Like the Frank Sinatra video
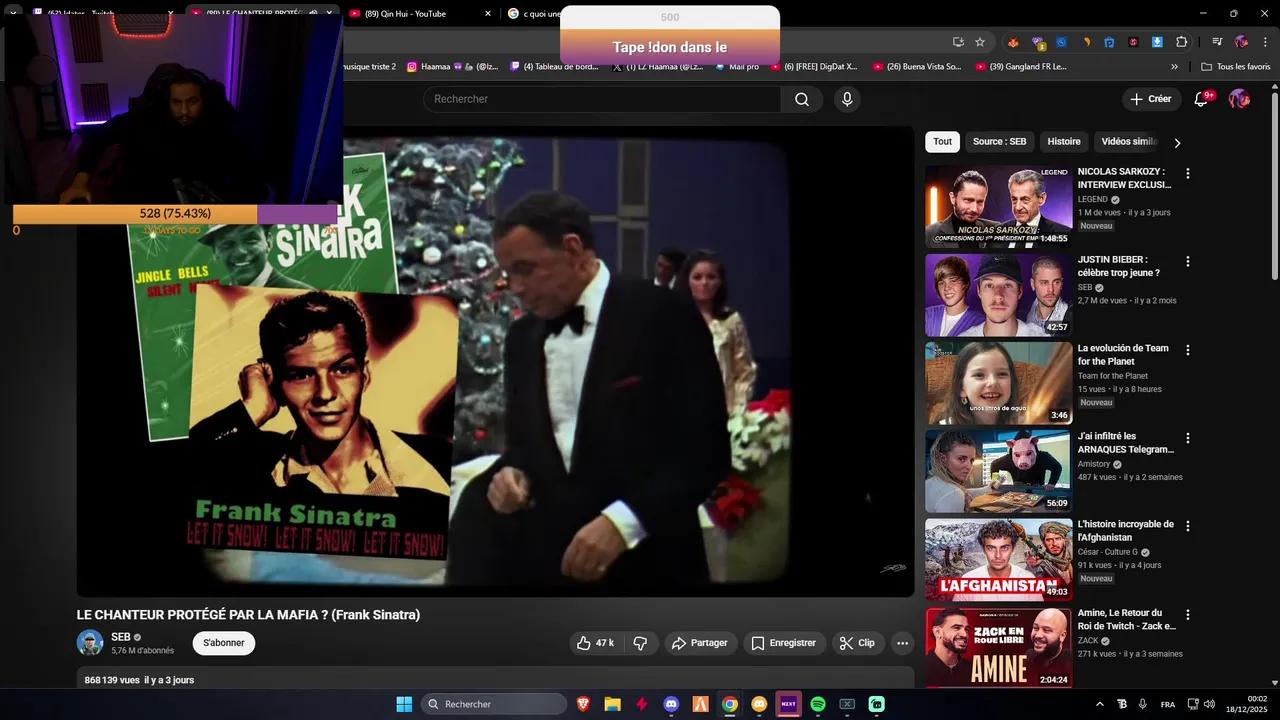This screenshot has width=1280, height=720. pos(595,643)
